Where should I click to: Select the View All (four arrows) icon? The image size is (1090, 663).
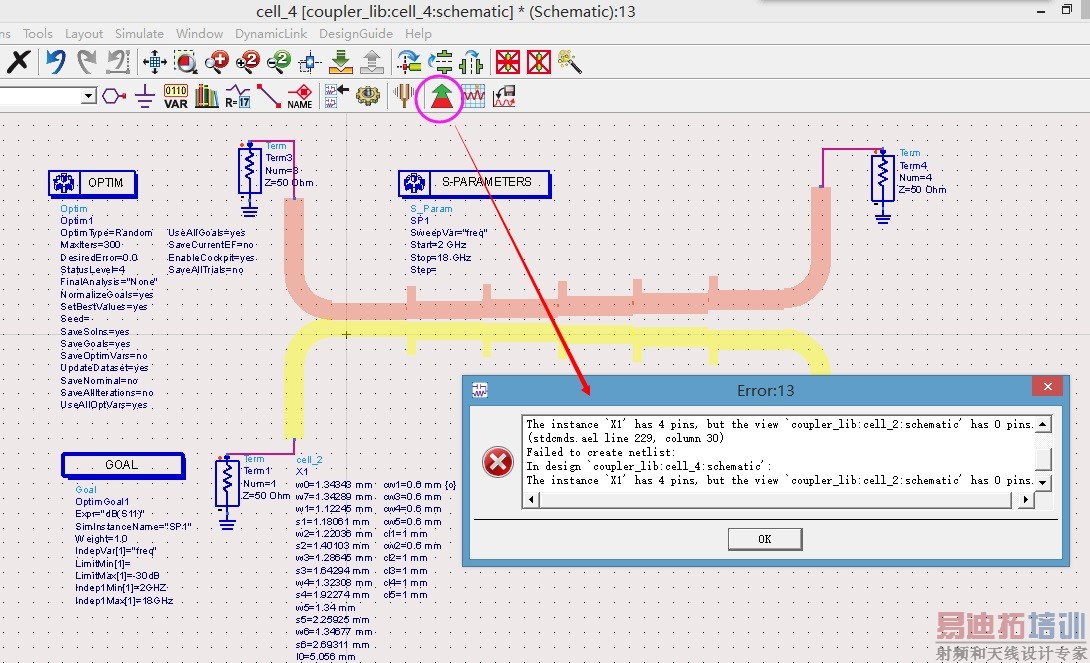[x=154, y=62]
